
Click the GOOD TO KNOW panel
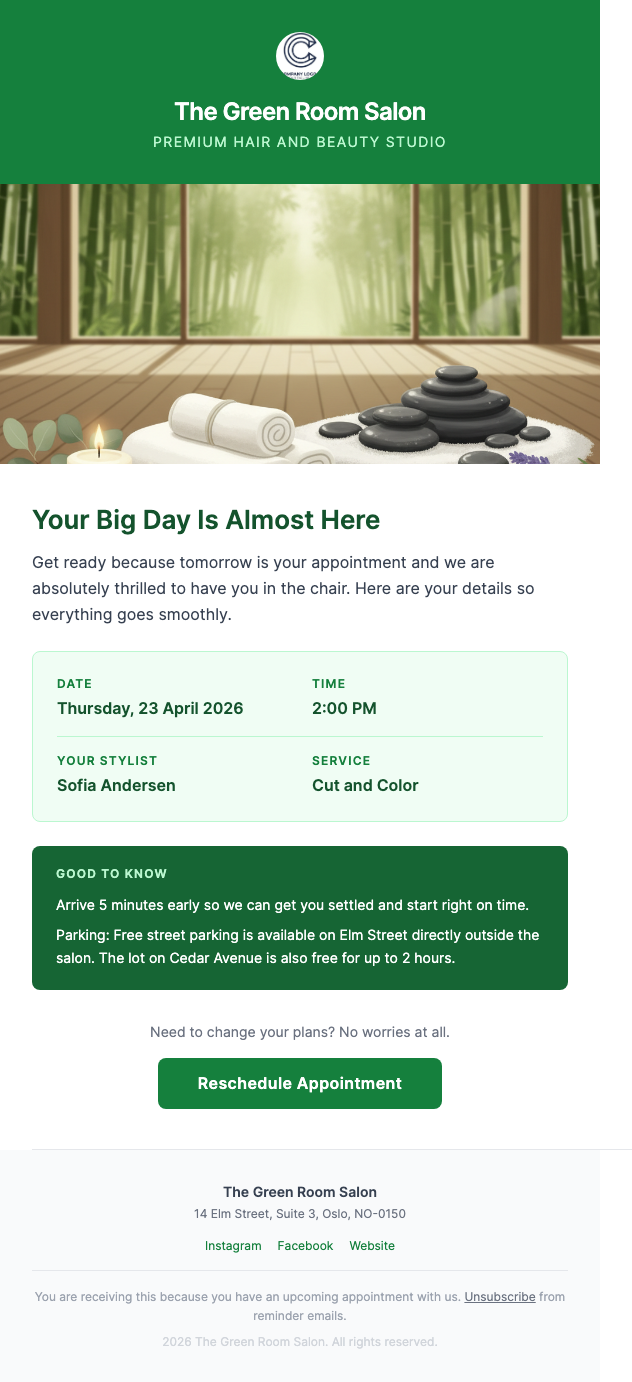(300, 918)
